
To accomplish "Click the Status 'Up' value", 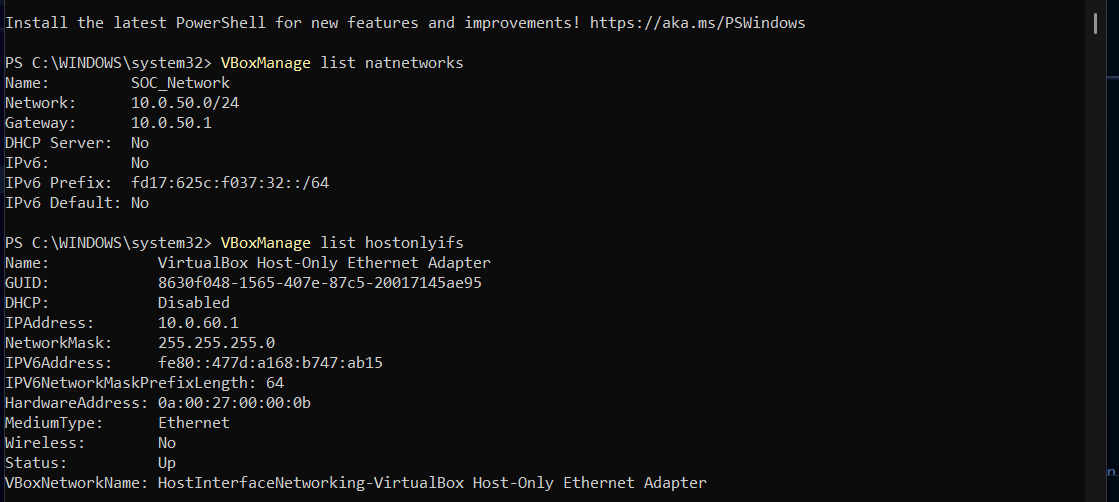I will pyautogui.click(x=167, y=463).
